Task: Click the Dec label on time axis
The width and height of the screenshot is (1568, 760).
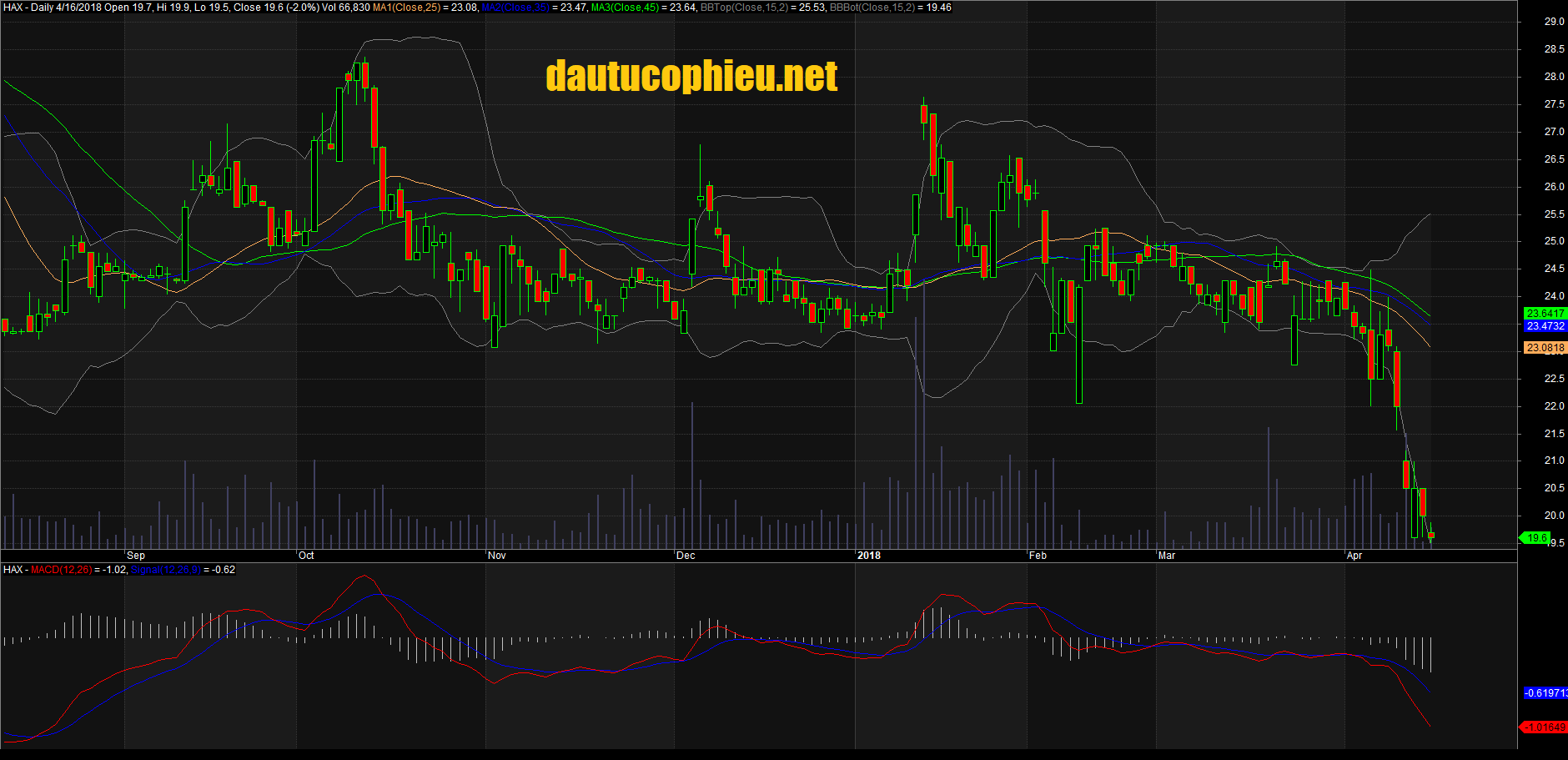Action: point(686,556)
